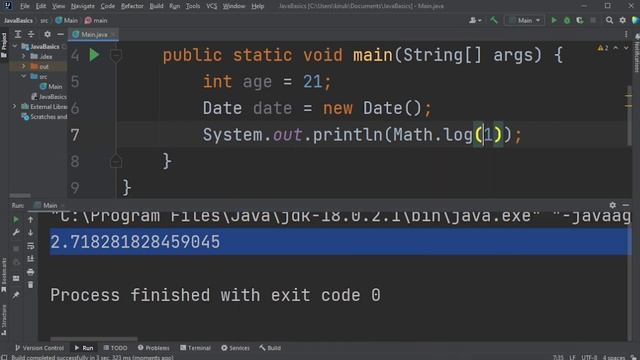640x360 pixels.
Task: Click the down arrow in the Run console toolbar
Action: pyautogui.click(x=31, y=233)
